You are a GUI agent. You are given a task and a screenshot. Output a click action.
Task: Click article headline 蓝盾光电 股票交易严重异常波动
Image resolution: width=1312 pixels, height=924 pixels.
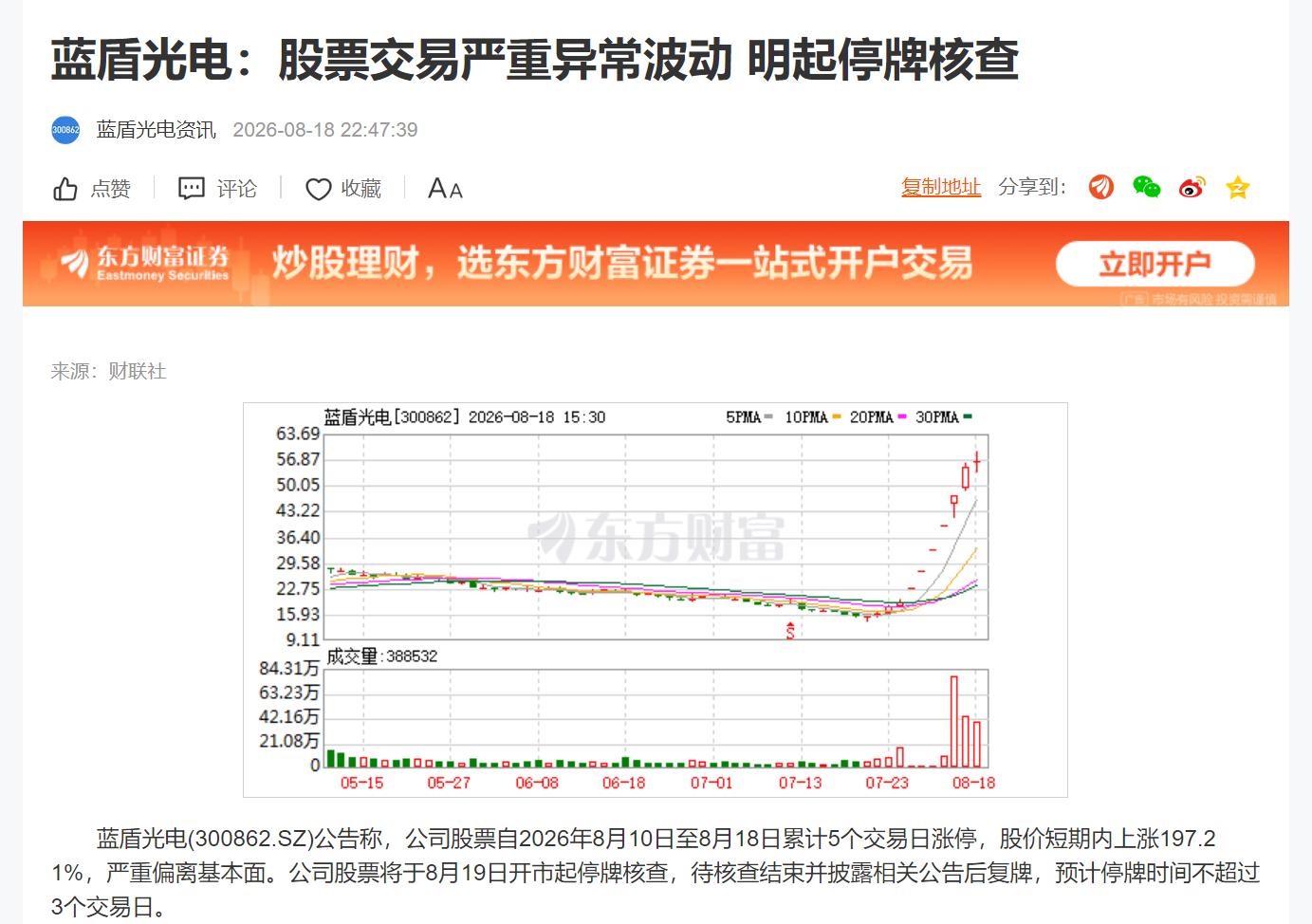click(x=535, y=60)
